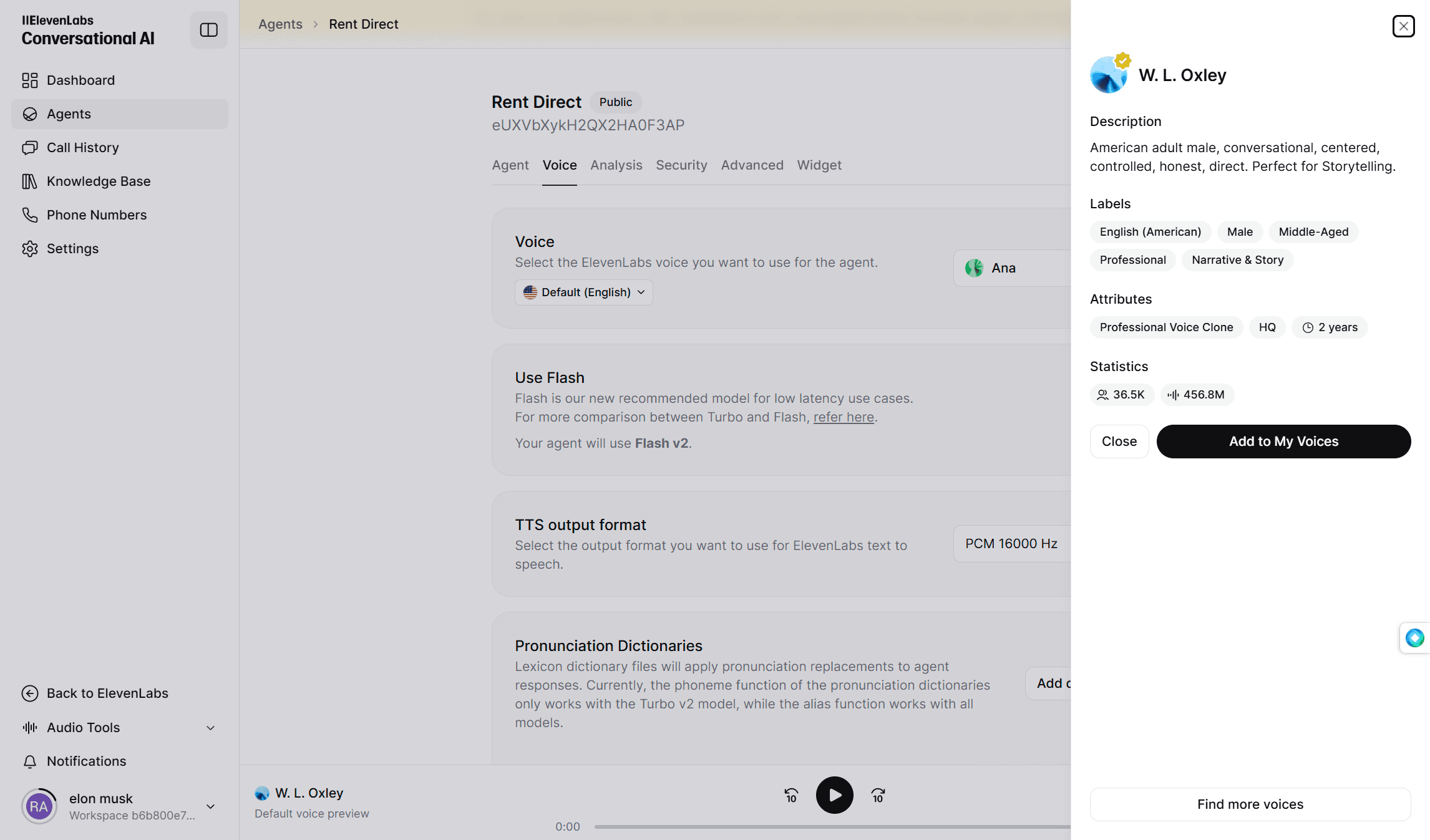Viewport: 1430px width, 840px height.
Task: Click the 456.8M audio statistic
Action: (x=1197, y=395)
